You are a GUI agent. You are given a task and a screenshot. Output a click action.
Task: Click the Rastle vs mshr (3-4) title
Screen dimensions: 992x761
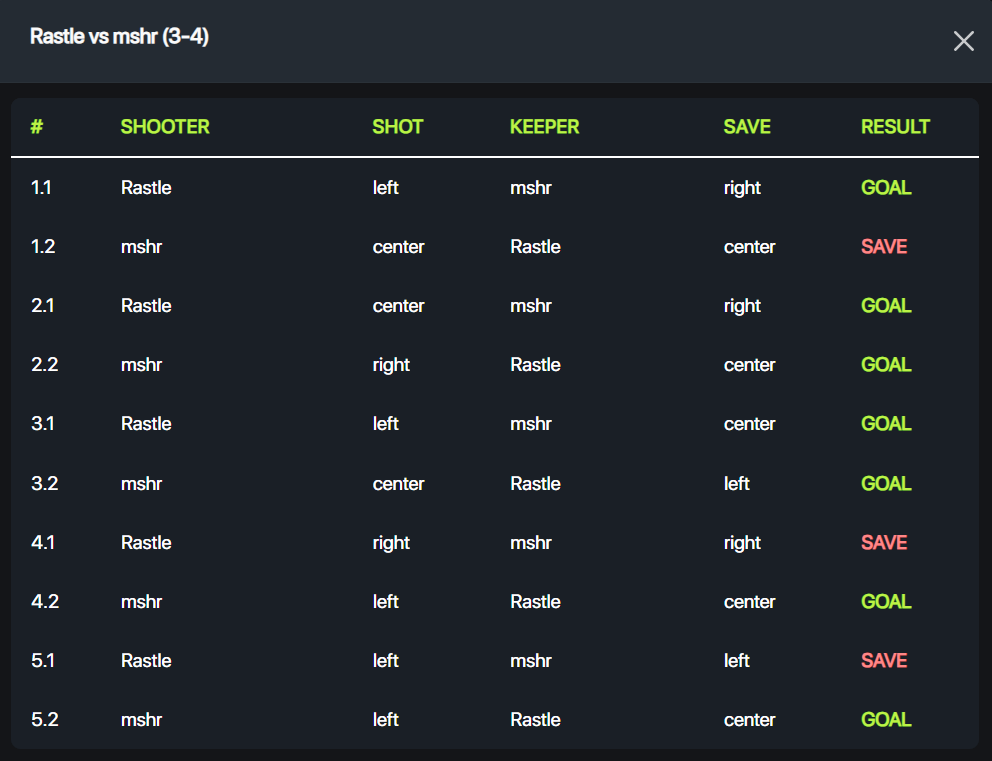click(119, 37)
